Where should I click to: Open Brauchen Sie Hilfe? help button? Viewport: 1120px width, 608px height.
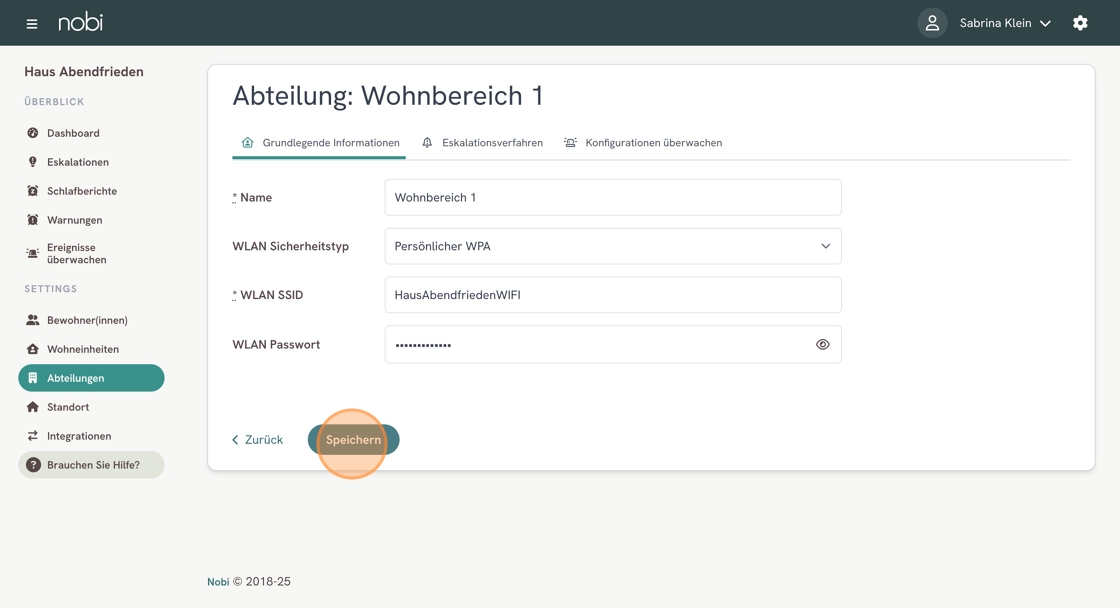91,465
